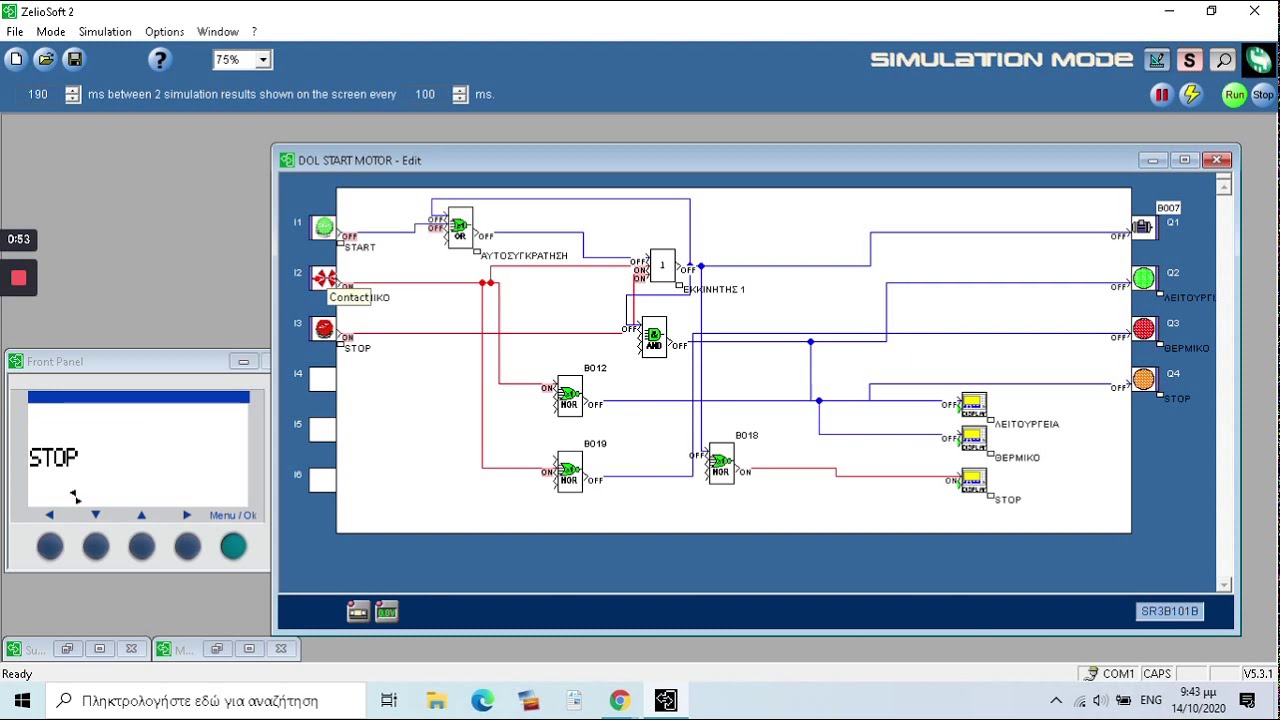The height and width of the screenshot is (720, 1280).
Task: Select the set-reset block numbered 1
Action: pos(662,266)
